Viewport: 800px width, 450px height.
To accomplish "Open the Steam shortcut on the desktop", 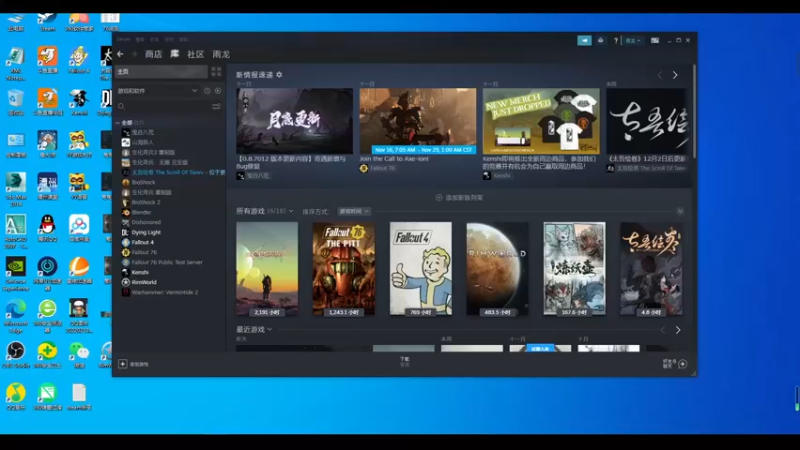I will [47, 21].
